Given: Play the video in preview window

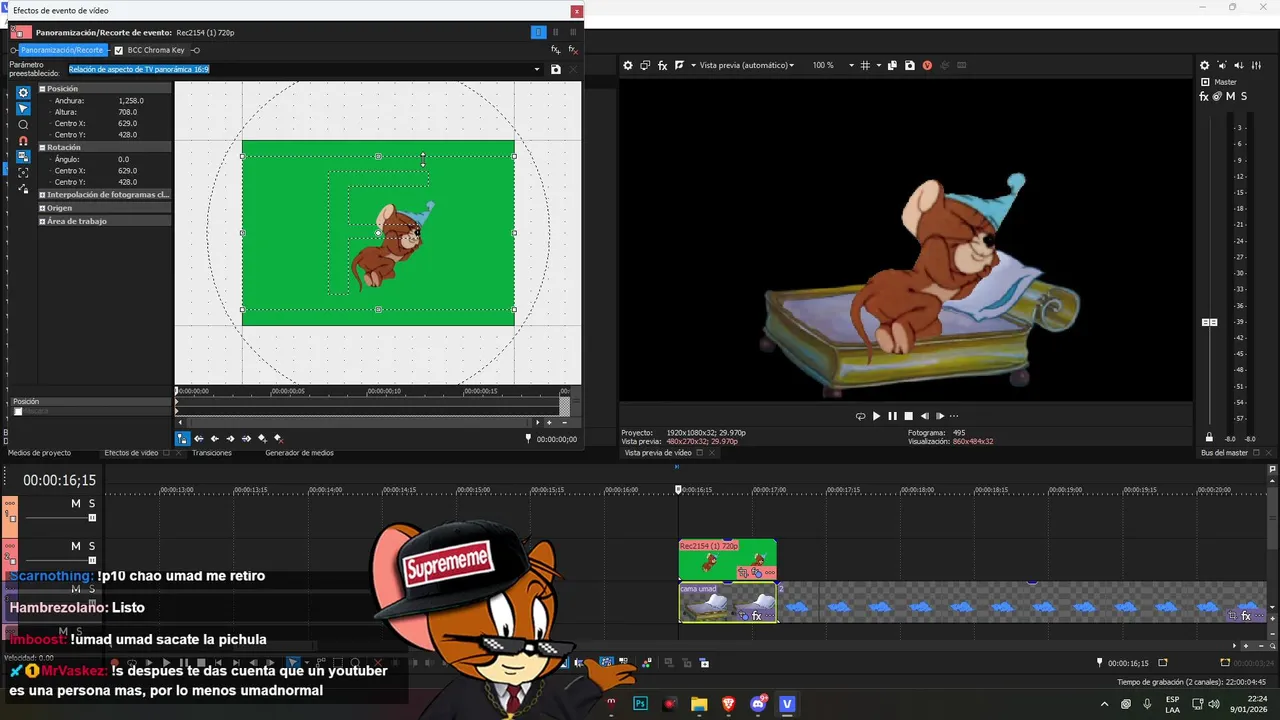Looking at the screenshot, I should pos(876,416).
